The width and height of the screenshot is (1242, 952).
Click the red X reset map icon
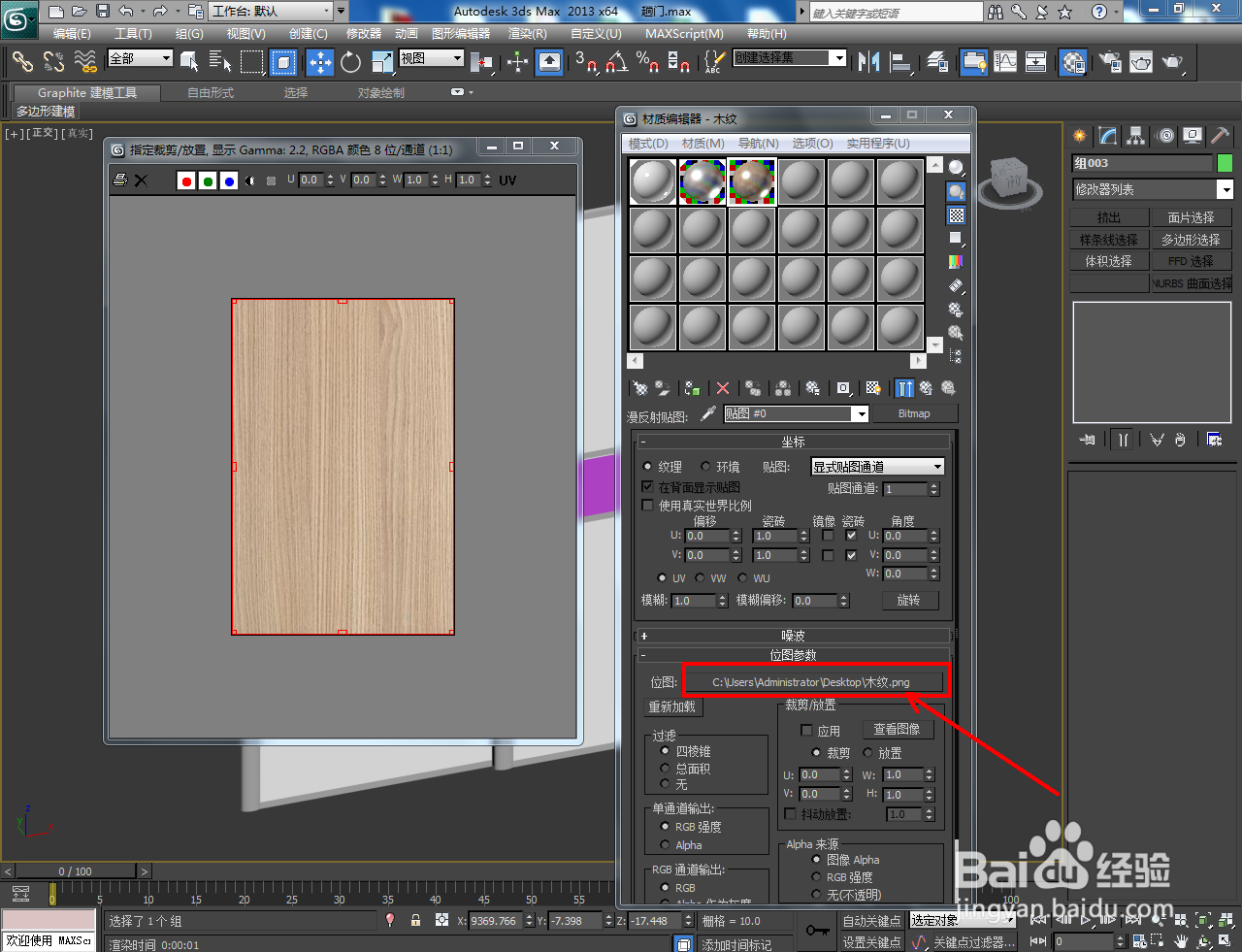click(x=723, y=388)
